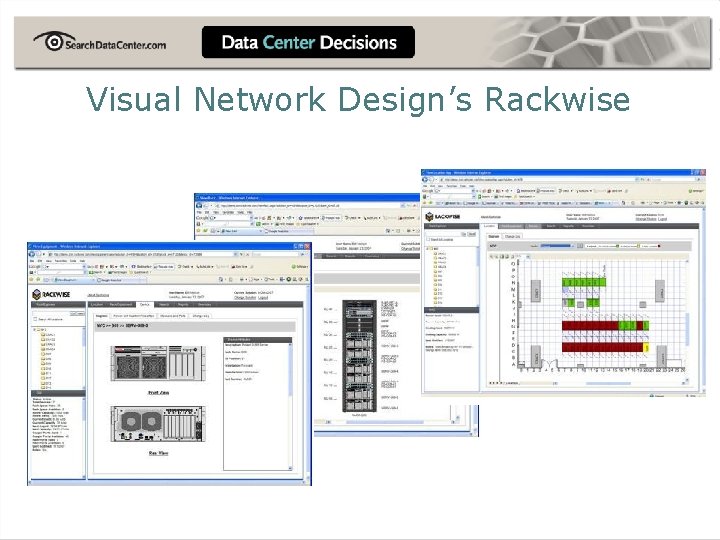Screen dimensions: 720x540
Task: Click the yellow rack cell ending the lower red row
Action: [646, 348]
